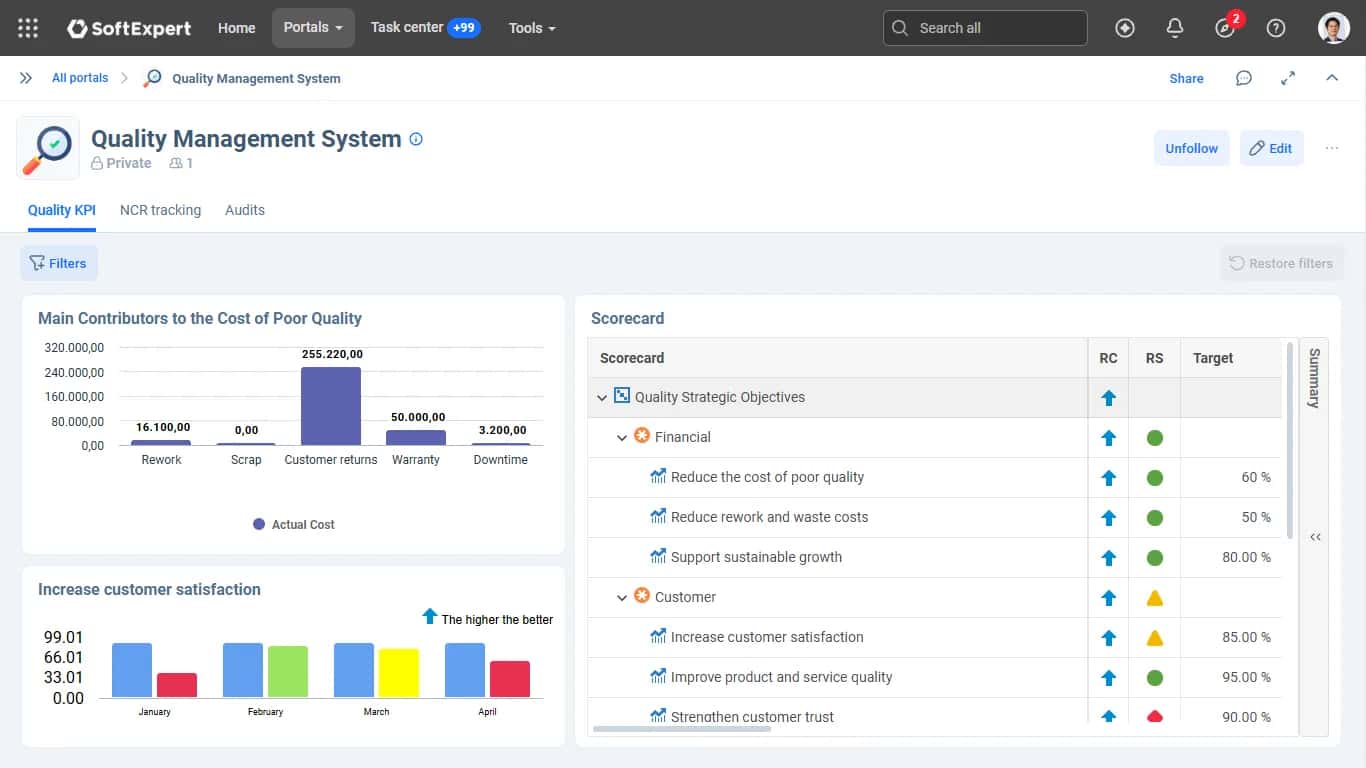Click the Scorecard vertical scrollbar

(x=1290, y=440)
